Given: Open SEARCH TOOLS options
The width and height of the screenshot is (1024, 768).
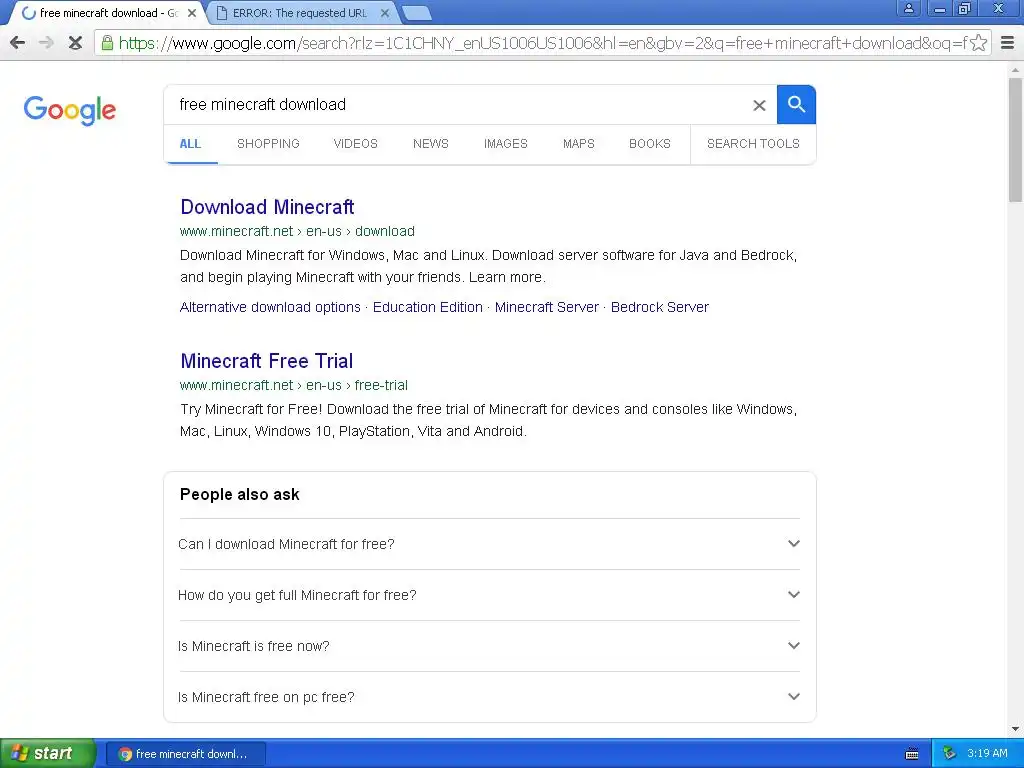Looking at the screenshot, I should (x=753, y=144).
